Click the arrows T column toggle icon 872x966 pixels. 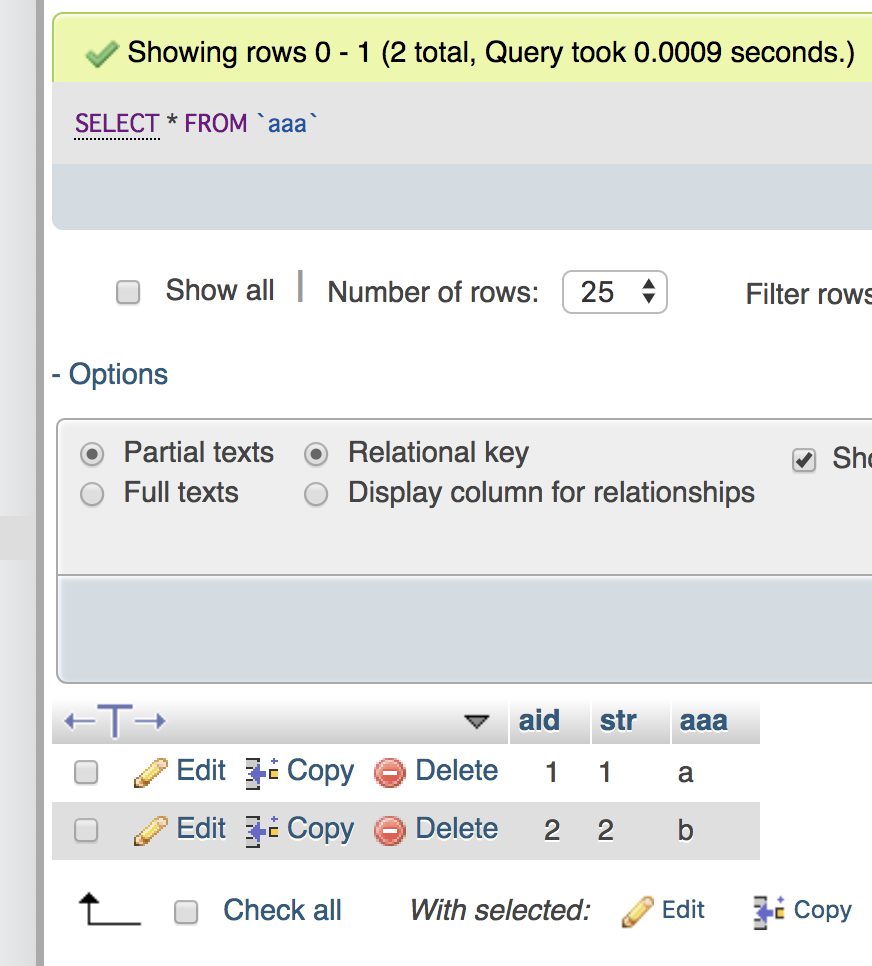[x=115, y=721]
